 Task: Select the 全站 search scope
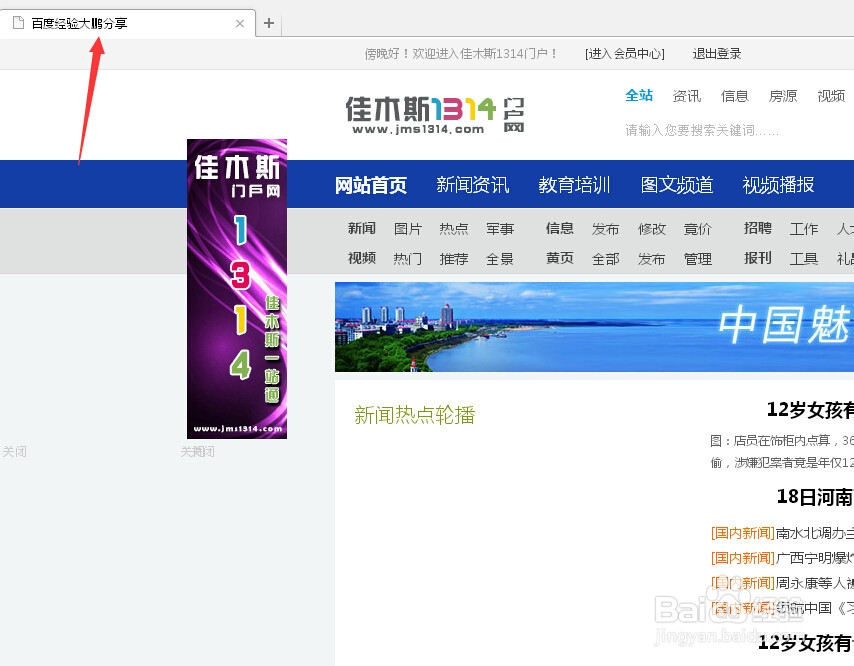click(x=639, y=95)
